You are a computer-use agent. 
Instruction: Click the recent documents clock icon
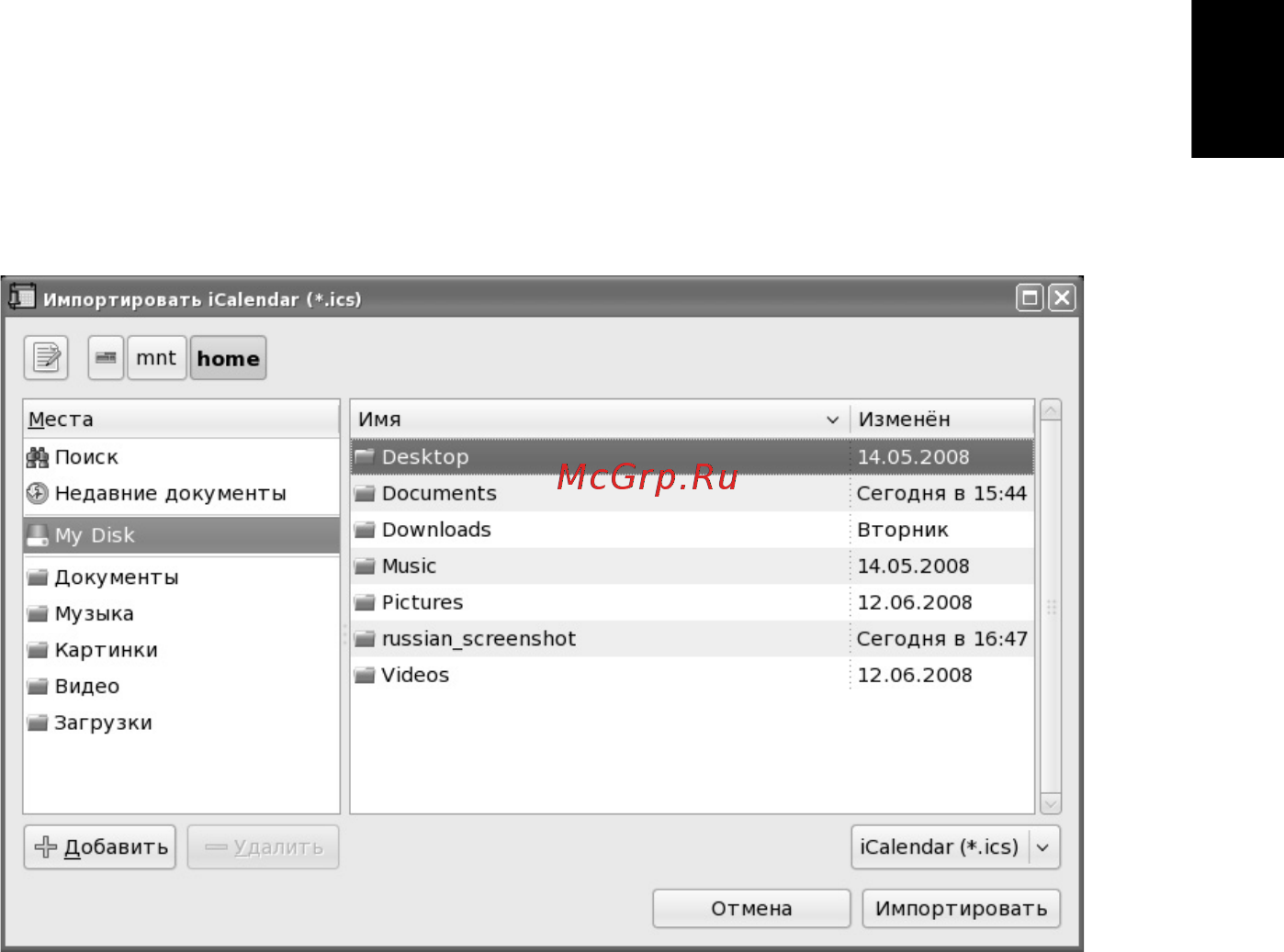tap(38, 494)
